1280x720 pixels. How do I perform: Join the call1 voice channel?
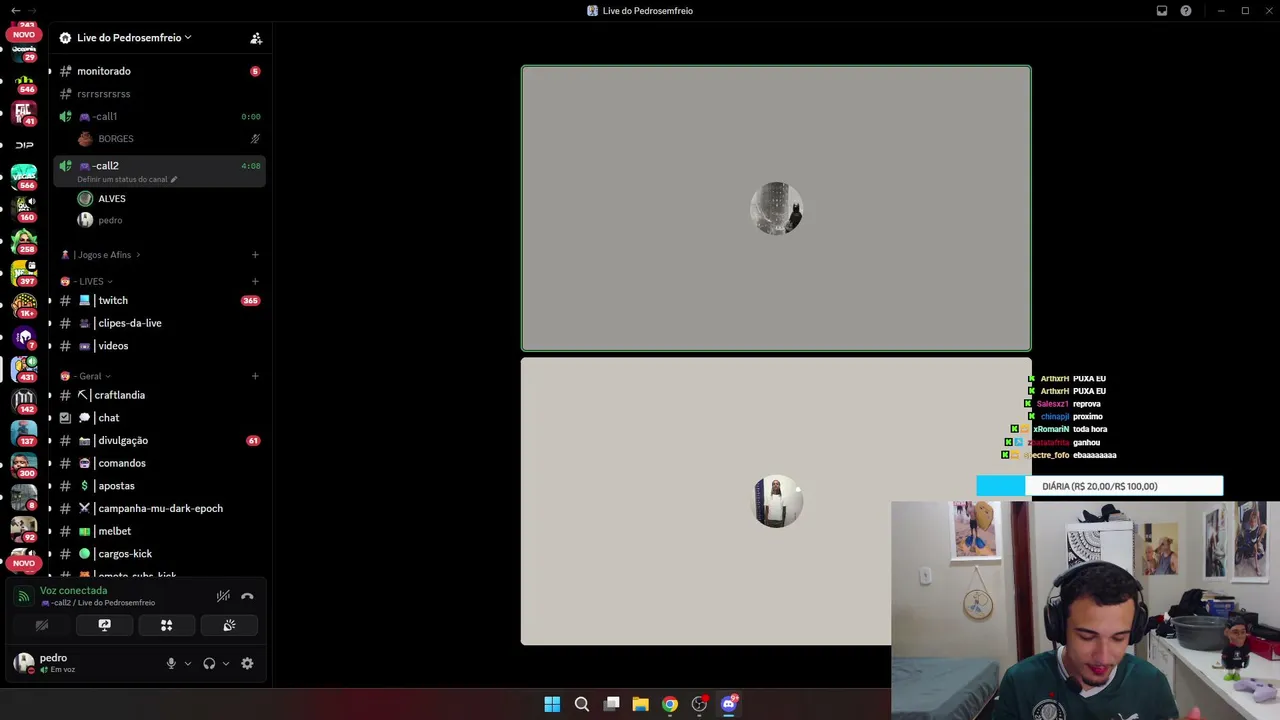160,116
